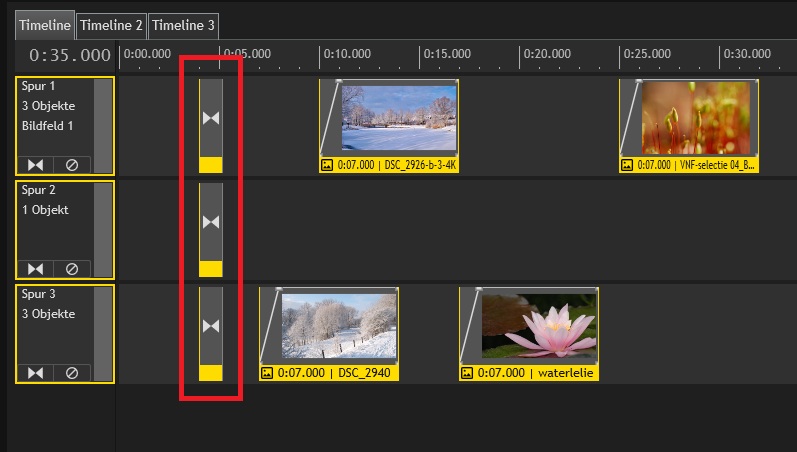797x452 pixels.
Task: Click the bowtie icon in Spur 1 header
Action: pos(36,165)
